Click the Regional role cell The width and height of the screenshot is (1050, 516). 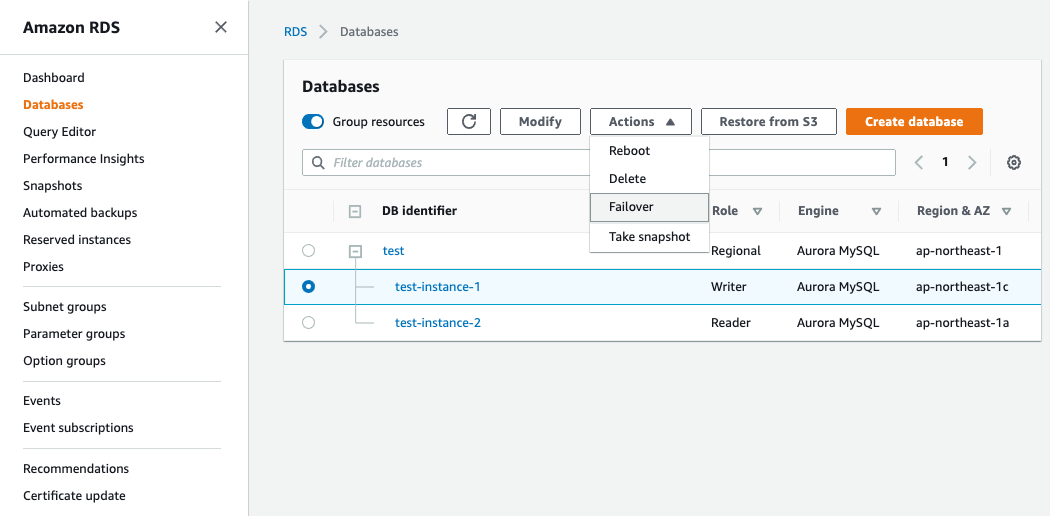736,251
